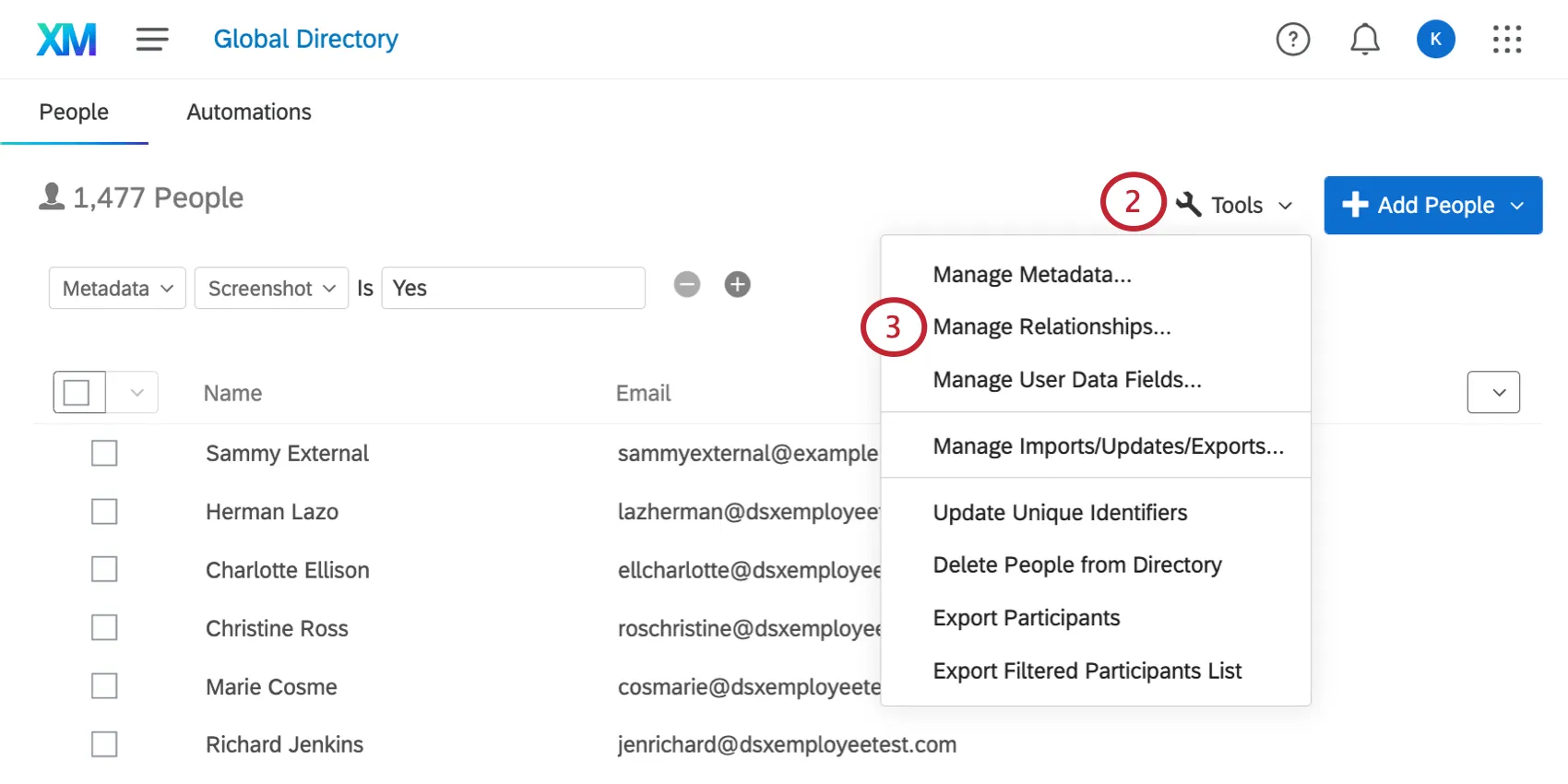
Task: Select Herman Lazo's row checkbox
Action: (104, 512)
